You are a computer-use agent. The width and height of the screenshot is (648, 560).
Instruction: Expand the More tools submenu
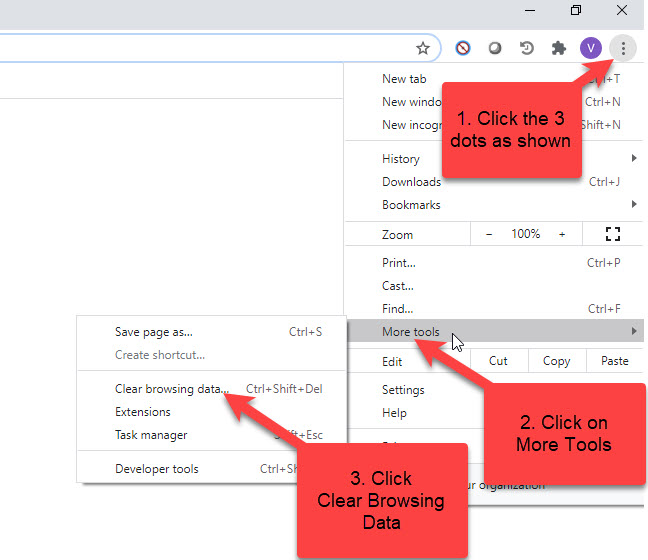coord(411,332)
